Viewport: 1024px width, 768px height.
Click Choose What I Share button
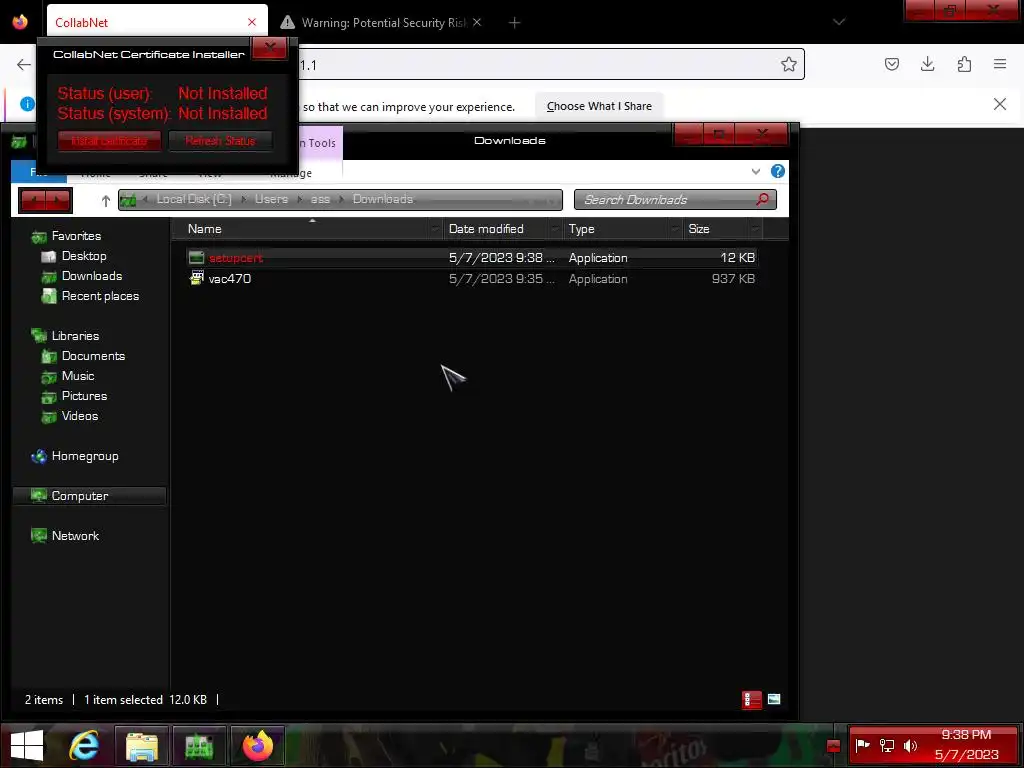599,106
